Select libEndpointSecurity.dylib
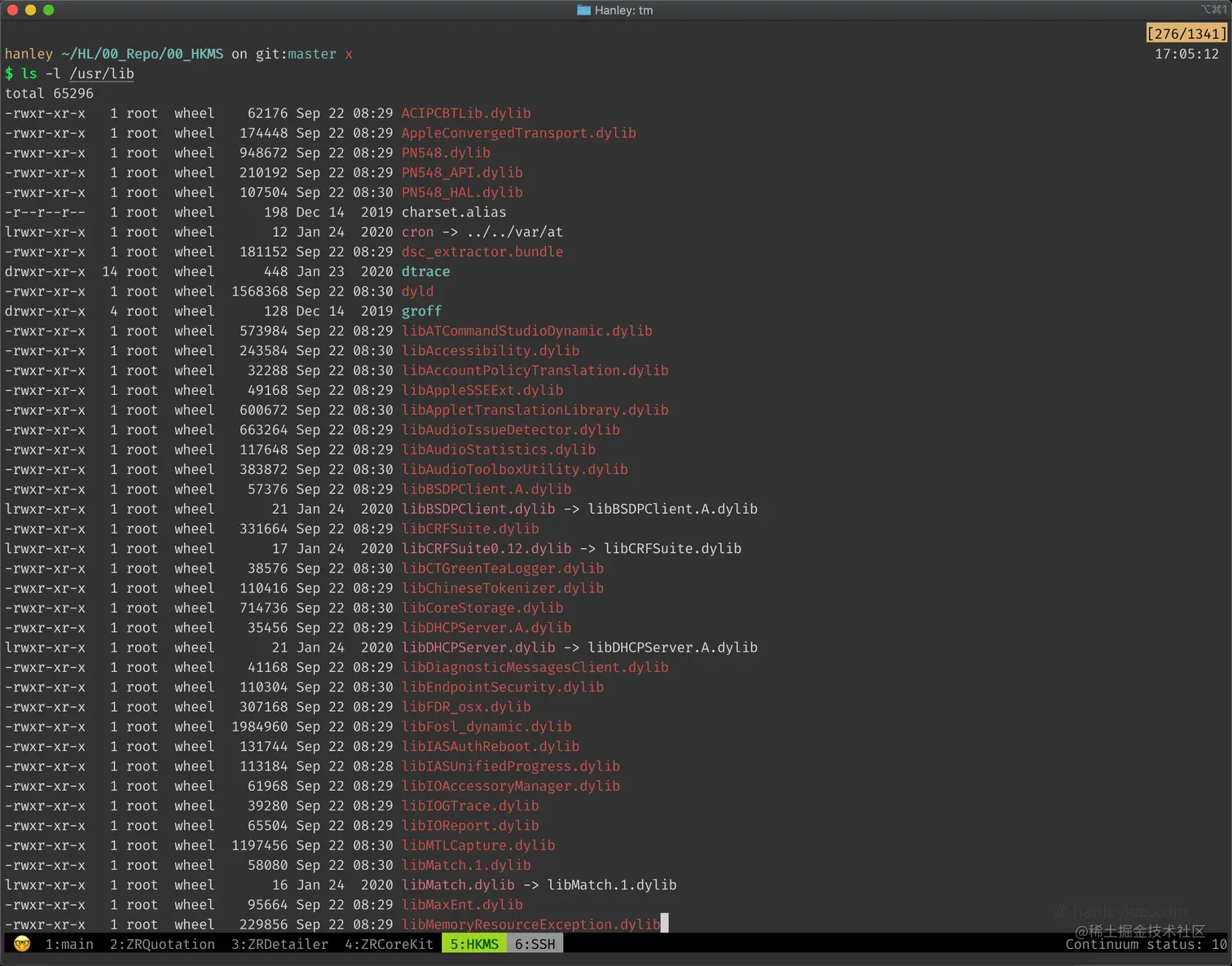The image size is (1232, 966). pos(503,687)
